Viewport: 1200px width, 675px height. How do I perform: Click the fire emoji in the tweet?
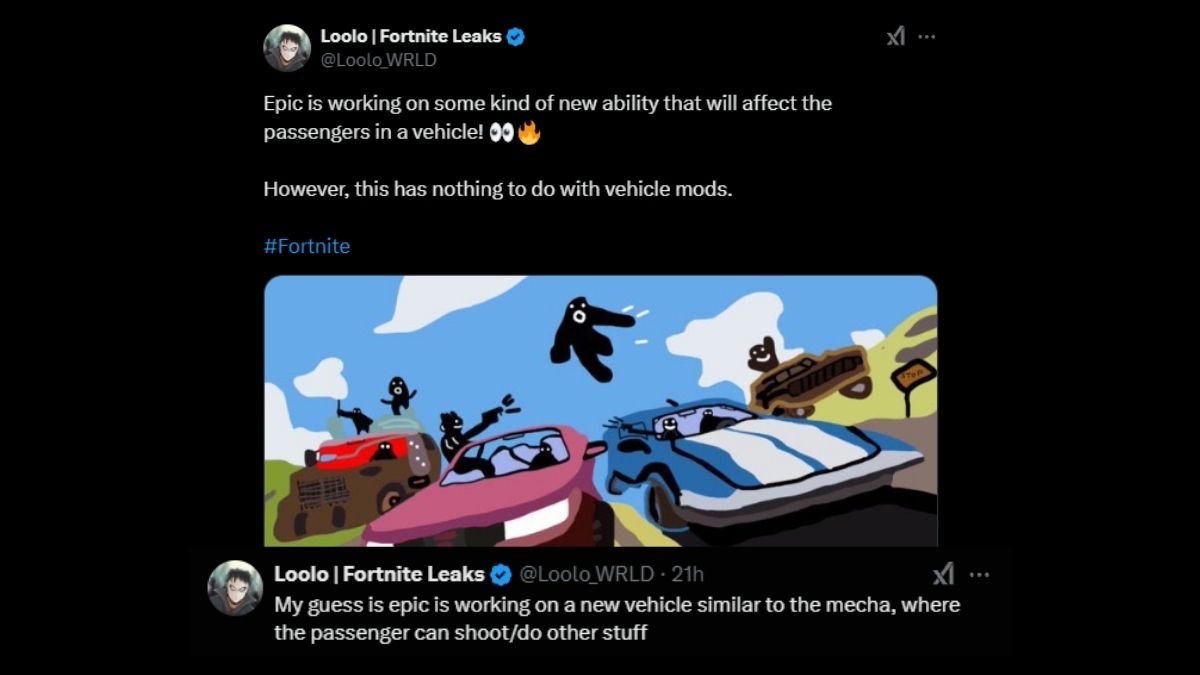pyautogui.click(x=529, y=133)
